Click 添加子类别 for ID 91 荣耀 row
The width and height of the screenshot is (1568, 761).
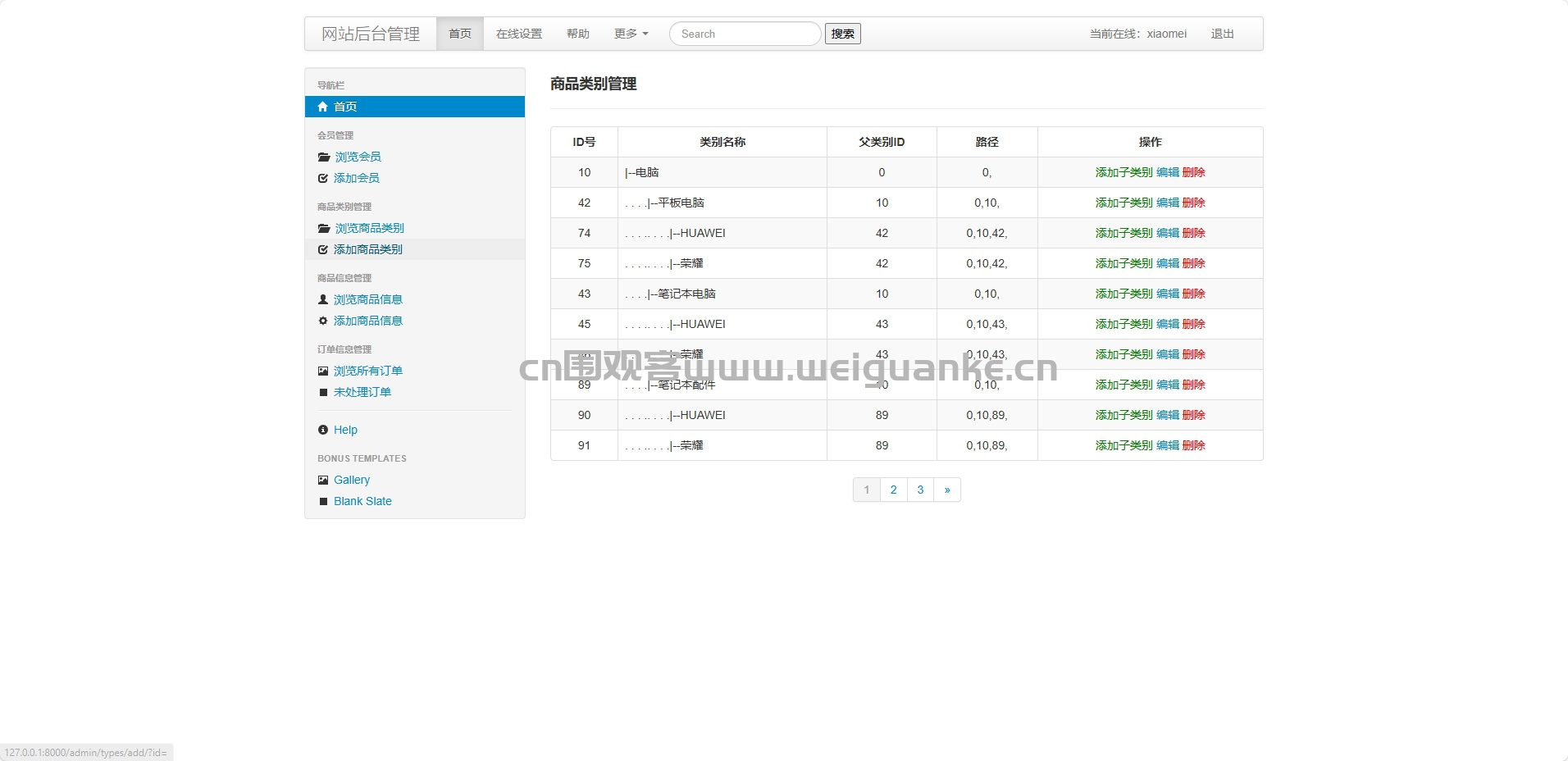[1124, 445]
